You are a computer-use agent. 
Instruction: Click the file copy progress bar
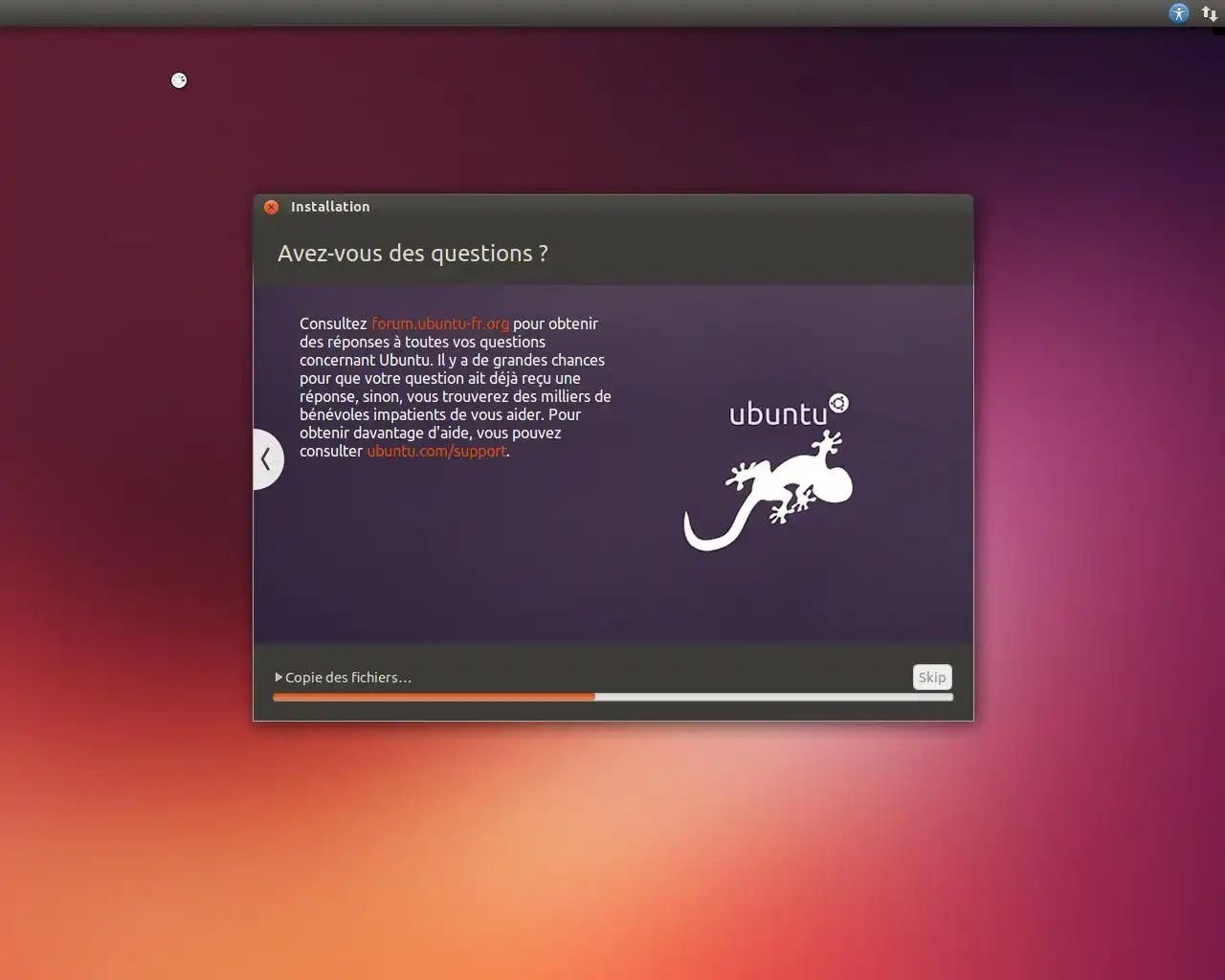tap(612, 698)
